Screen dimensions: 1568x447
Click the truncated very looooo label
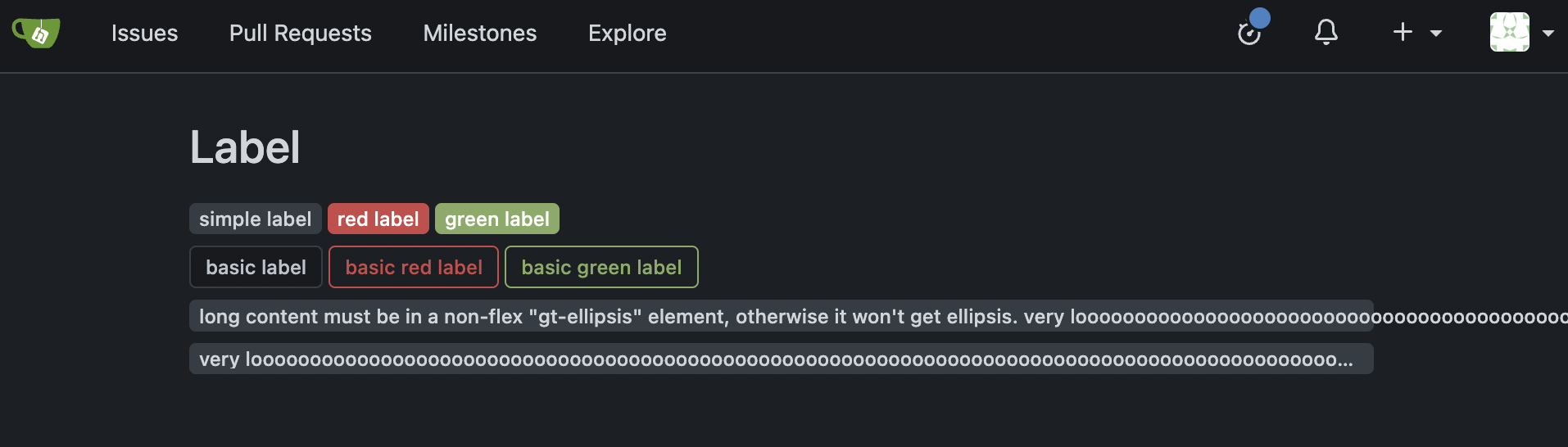tap(782, 359)
